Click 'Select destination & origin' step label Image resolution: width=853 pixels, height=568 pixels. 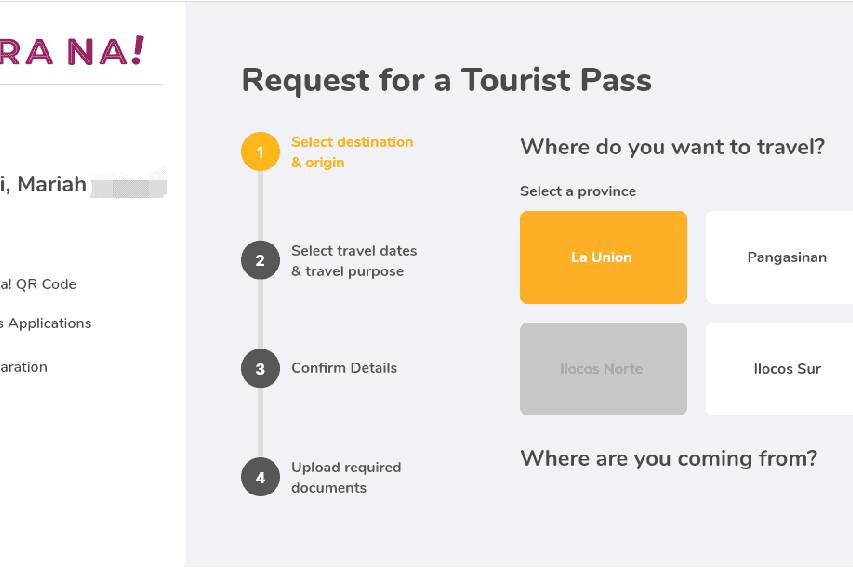tap(351, 152)
